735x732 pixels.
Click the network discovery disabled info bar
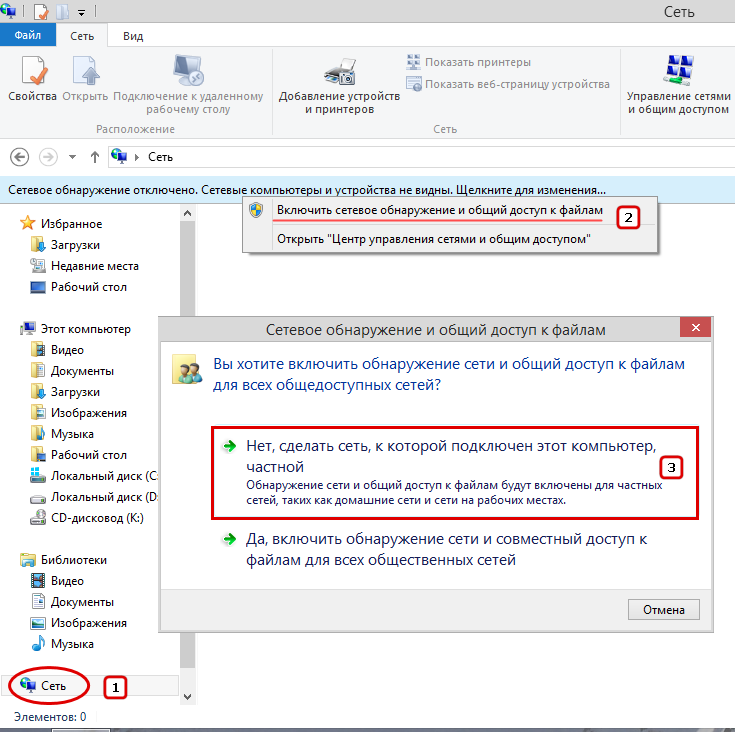[x=368, y=190]
